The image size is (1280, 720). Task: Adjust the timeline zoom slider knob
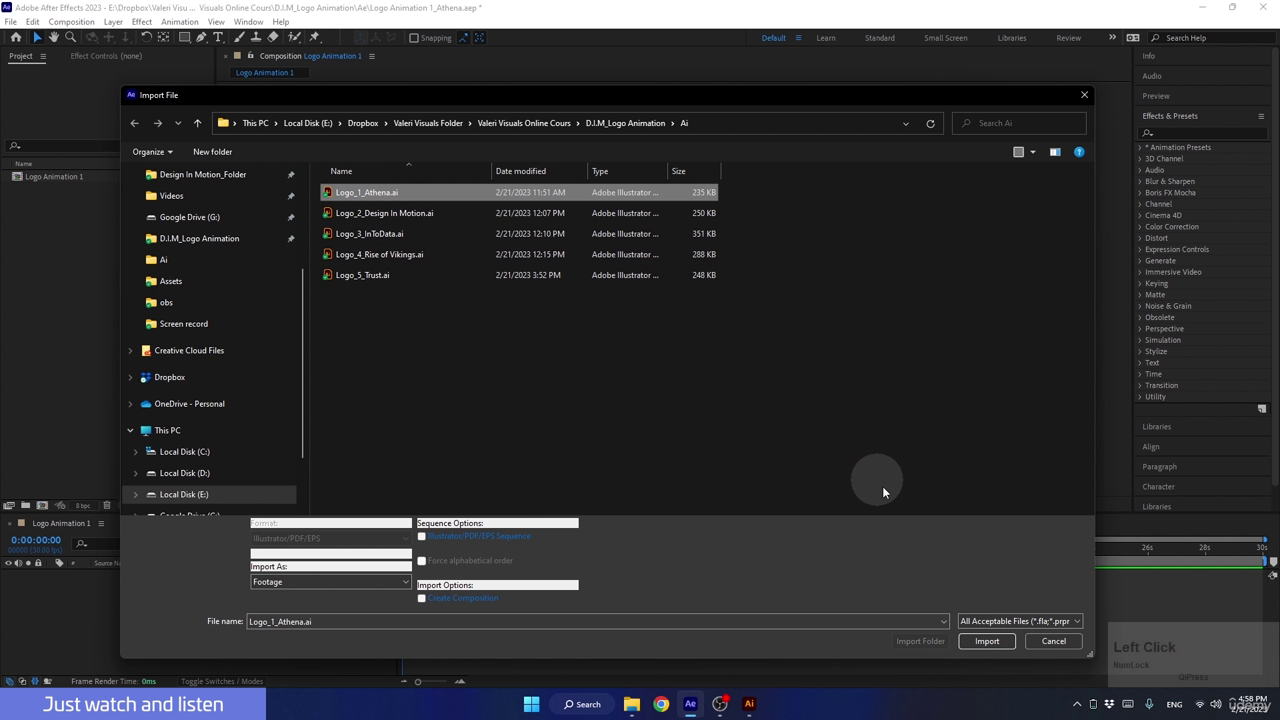click(x=418, y=682)
